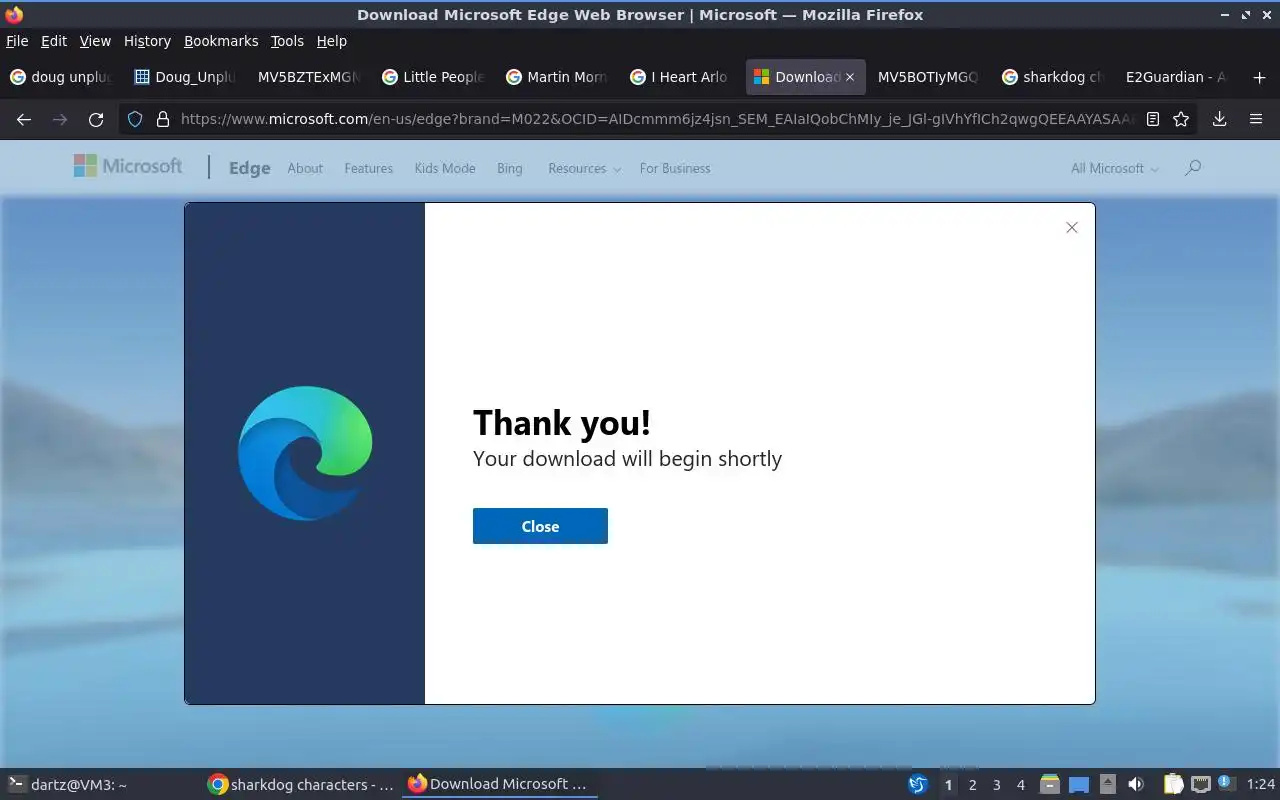This screenshot has height=800, width=1280.
Task: Click the Microsoft logo
Action: point(128,166)
